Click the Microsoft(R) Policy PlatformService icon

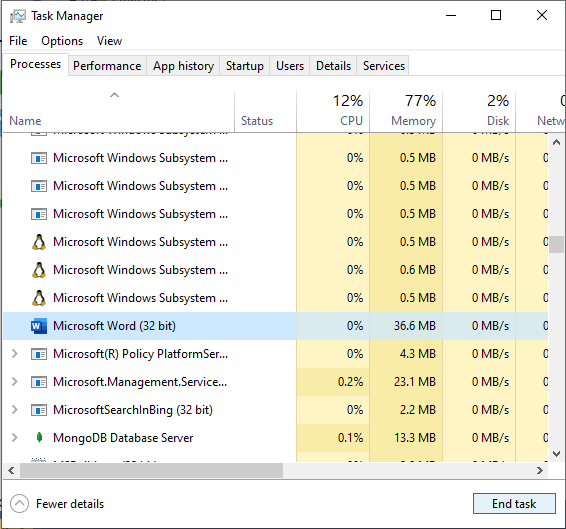pyautogui.click(x=39, y=354)
